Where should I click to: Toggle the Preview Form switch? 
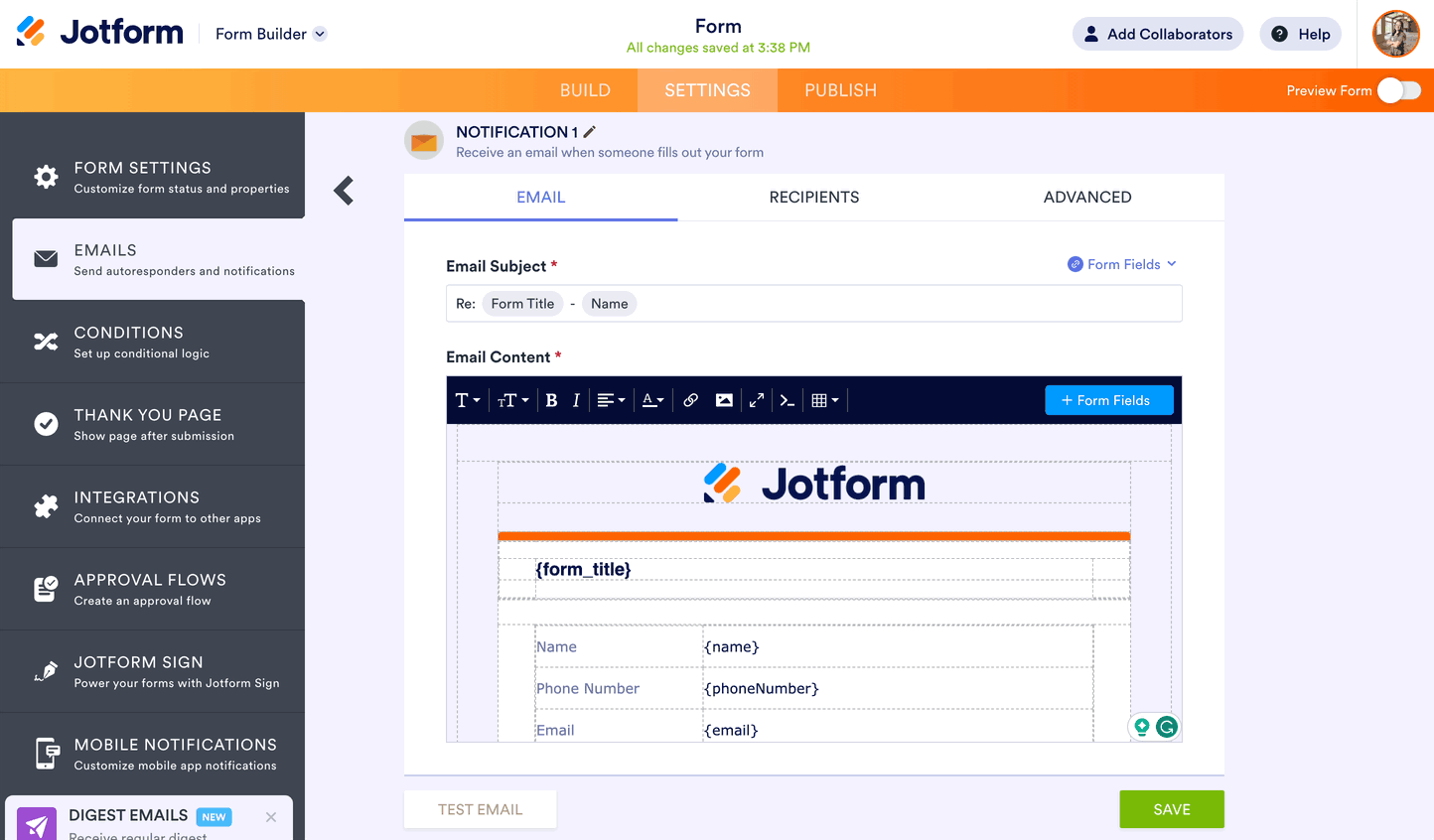[1399, 90]
